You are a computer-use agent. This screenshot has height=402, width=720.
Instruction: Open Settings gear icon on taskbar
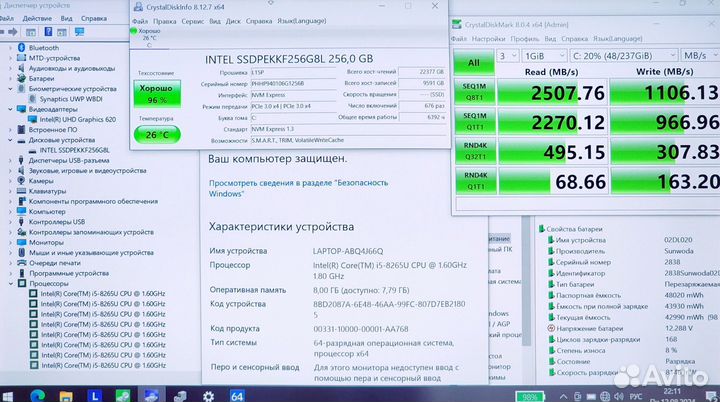pos(208,396)
